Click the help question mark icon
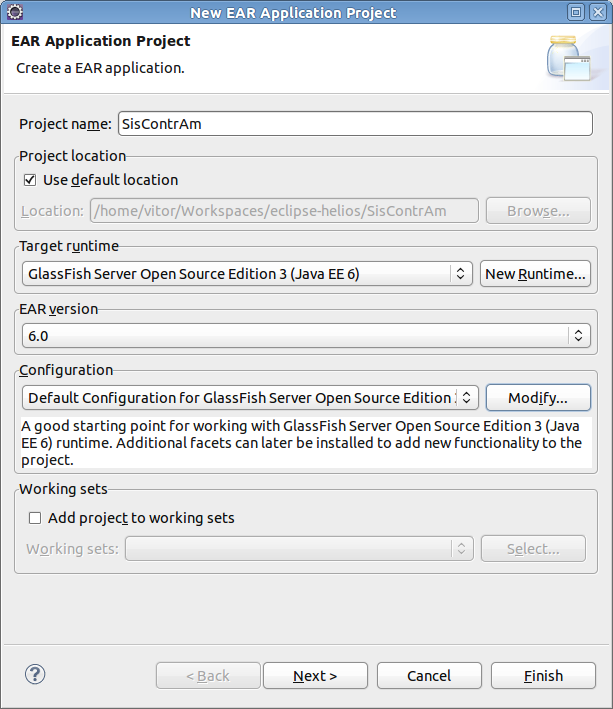Image resolution: width=613 pixels, height=709 pixels. (x=35, y=674)
